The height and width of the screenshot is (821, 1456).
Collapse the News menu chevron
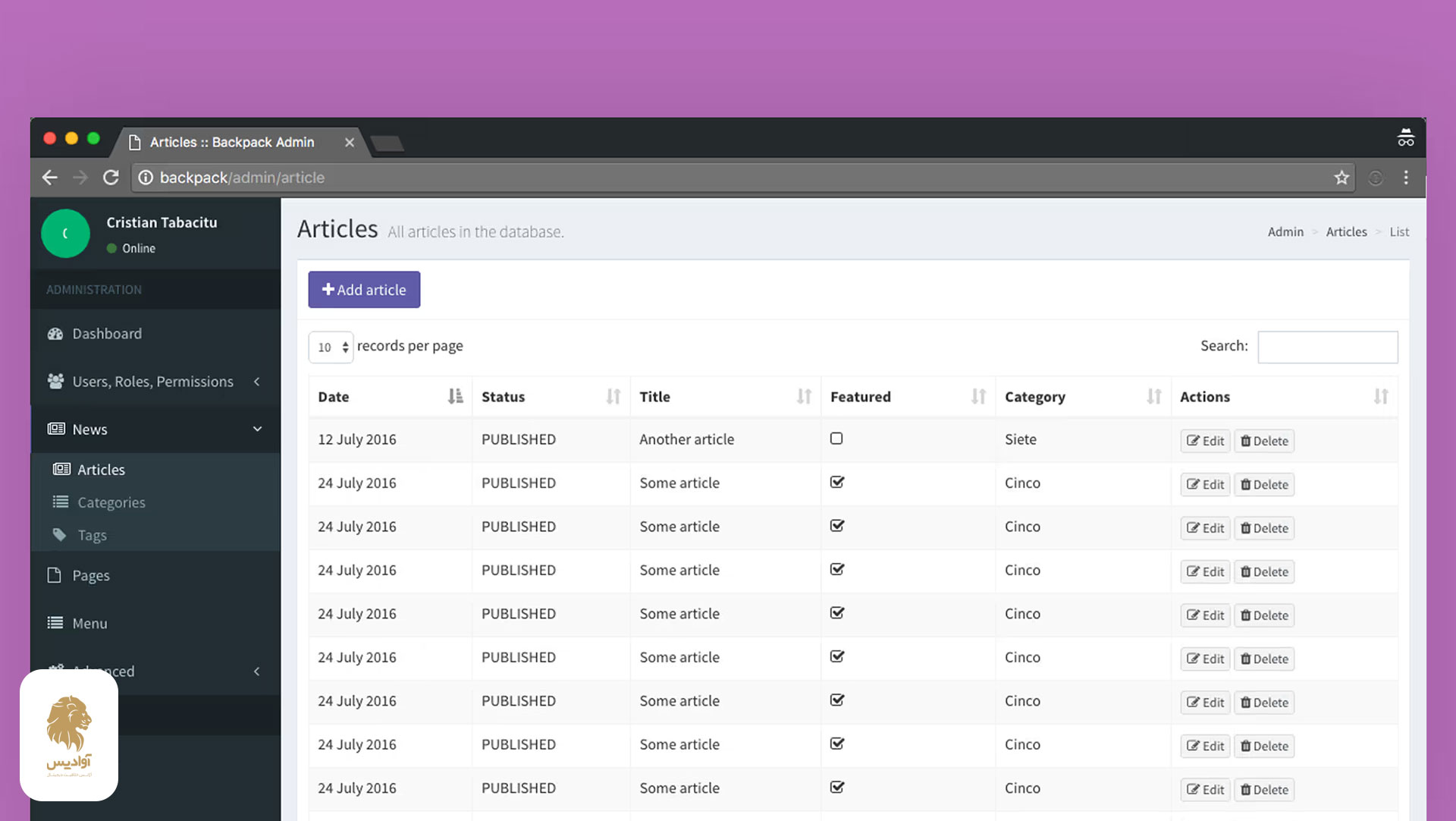257,429
